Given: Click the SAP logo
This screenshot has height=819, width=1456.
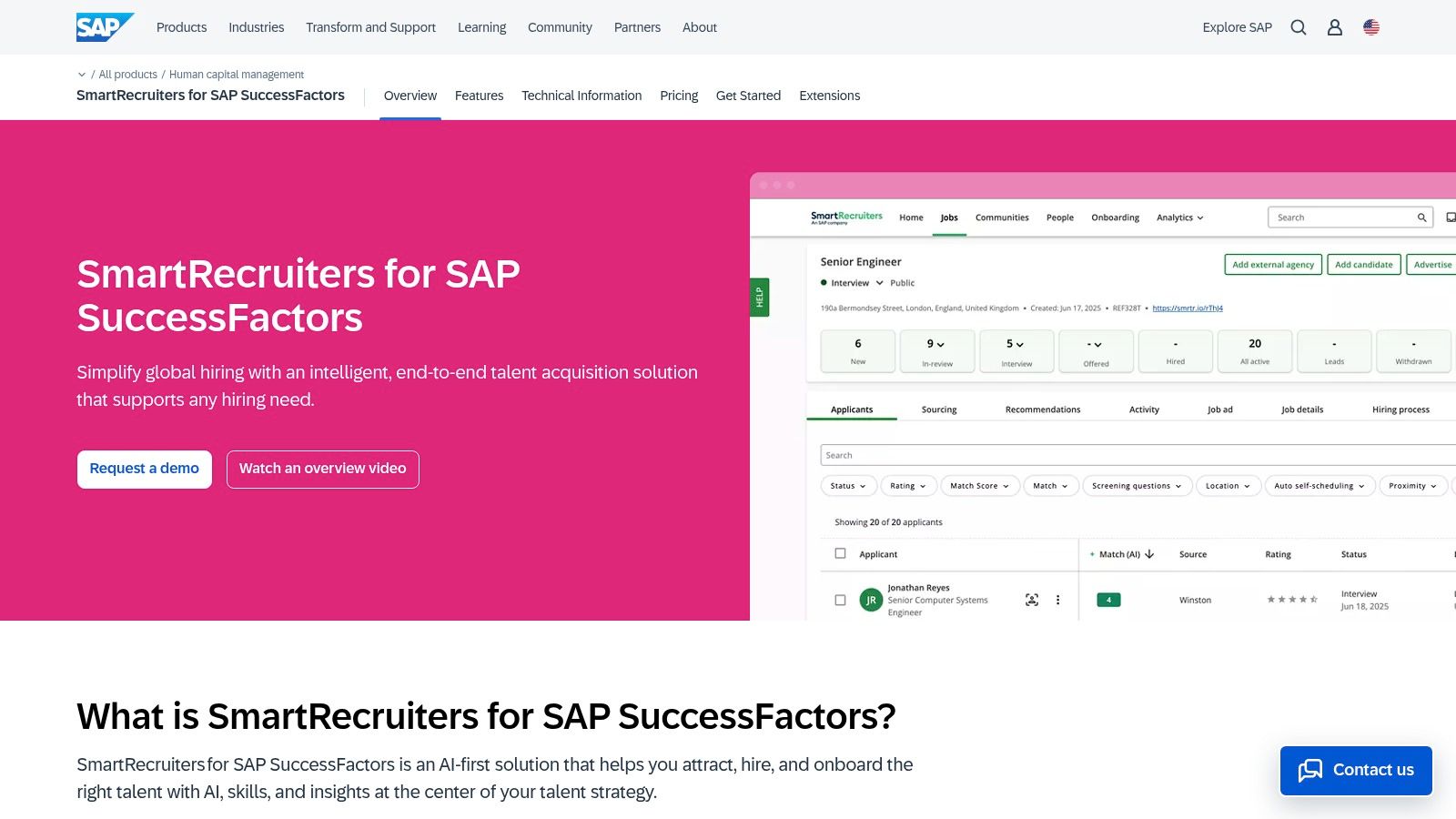Looking at the screenshot, I should pyautogui.click(x=103, y=26).
